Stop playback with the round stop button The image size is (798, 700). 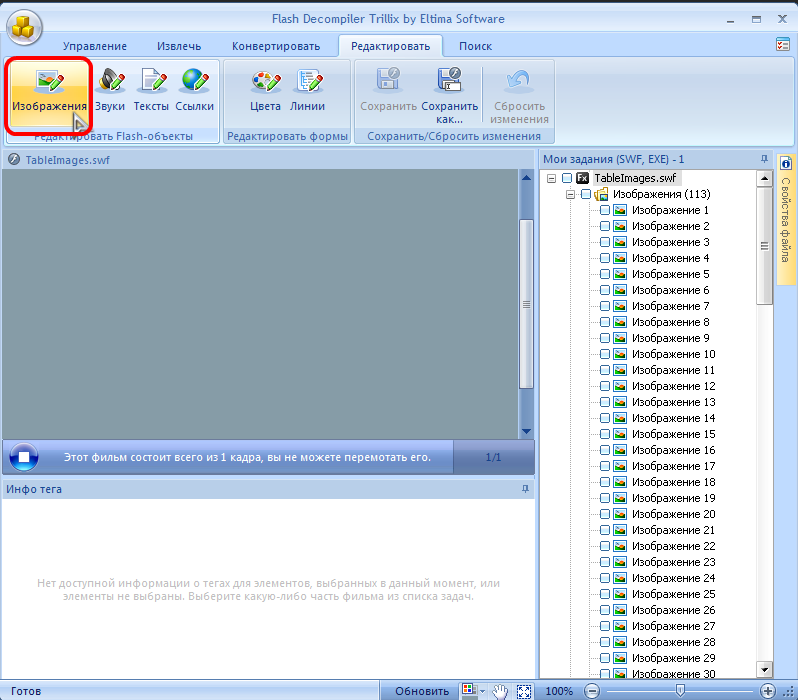tap(23, 457)
